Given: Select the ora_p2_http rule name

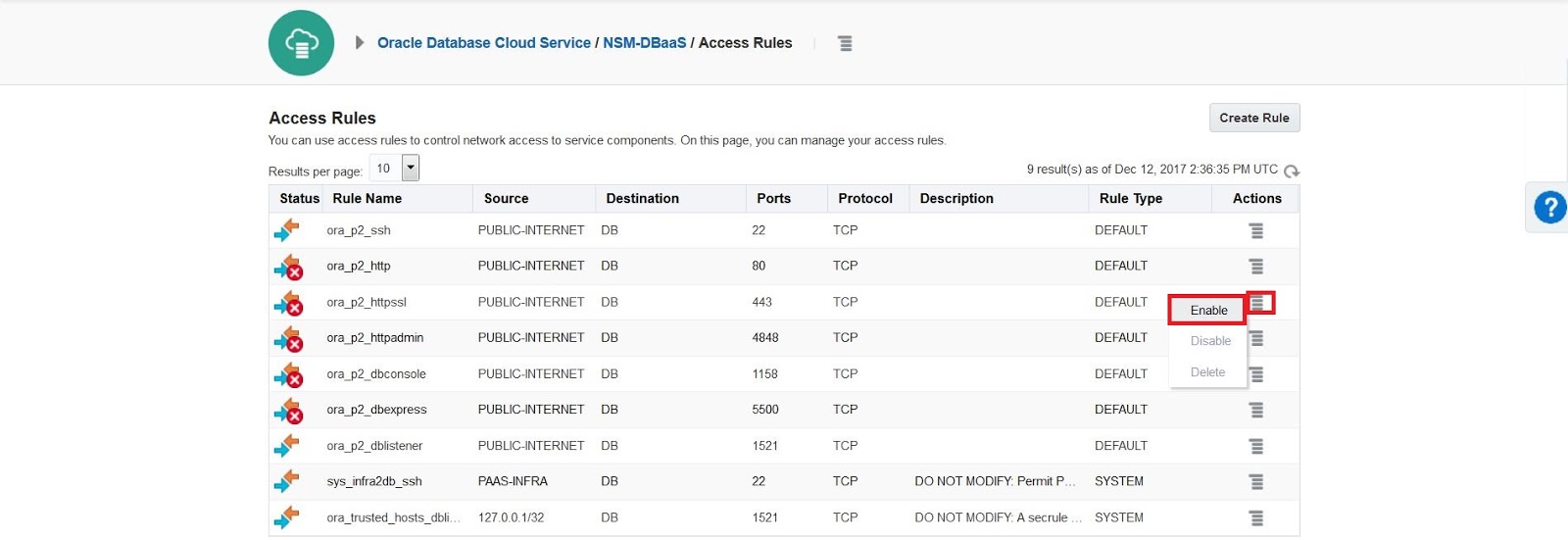Looking at the screenshot, I should click(359, 266).
